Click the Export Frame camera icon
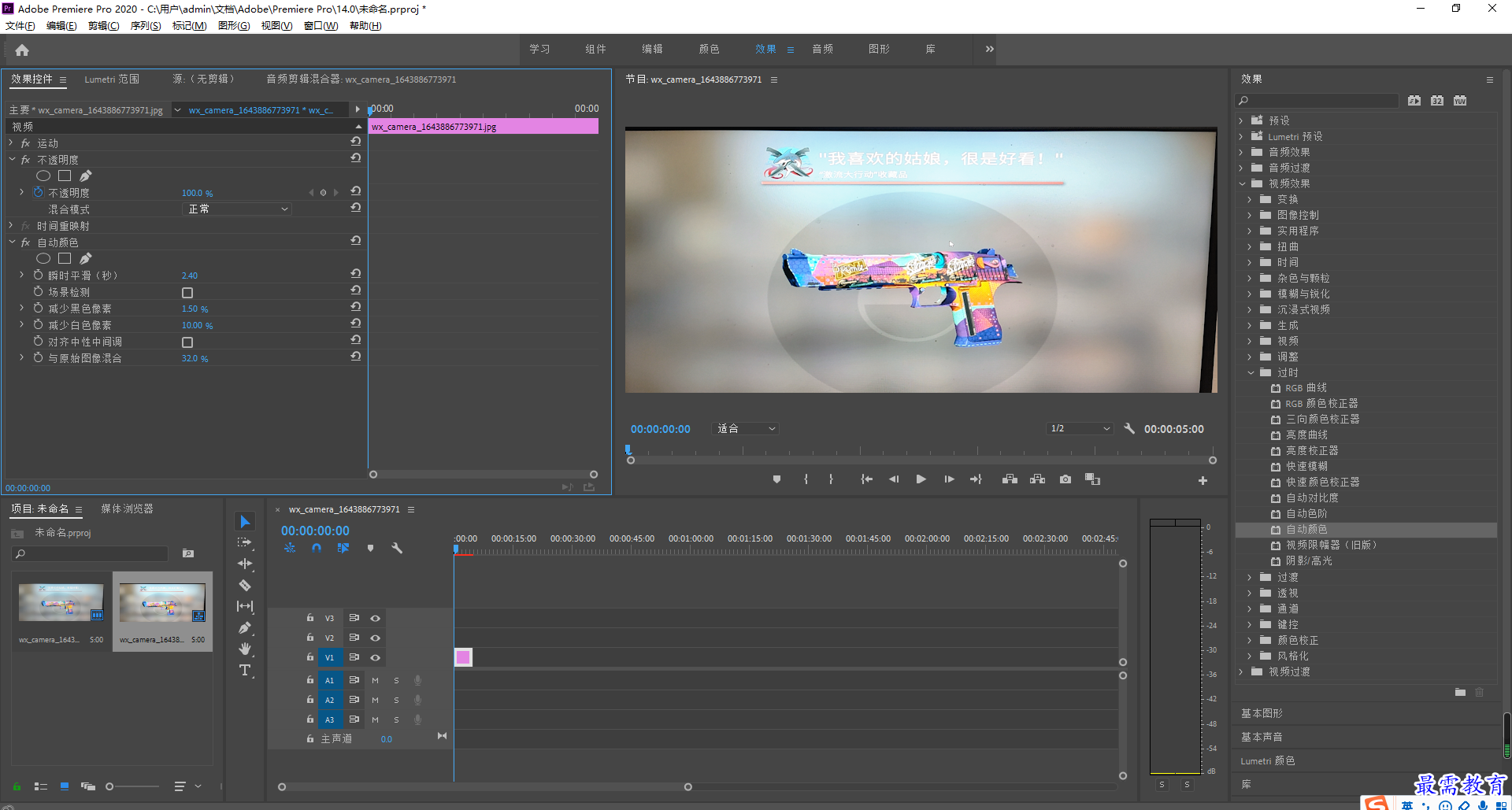 click(1065, 479)
